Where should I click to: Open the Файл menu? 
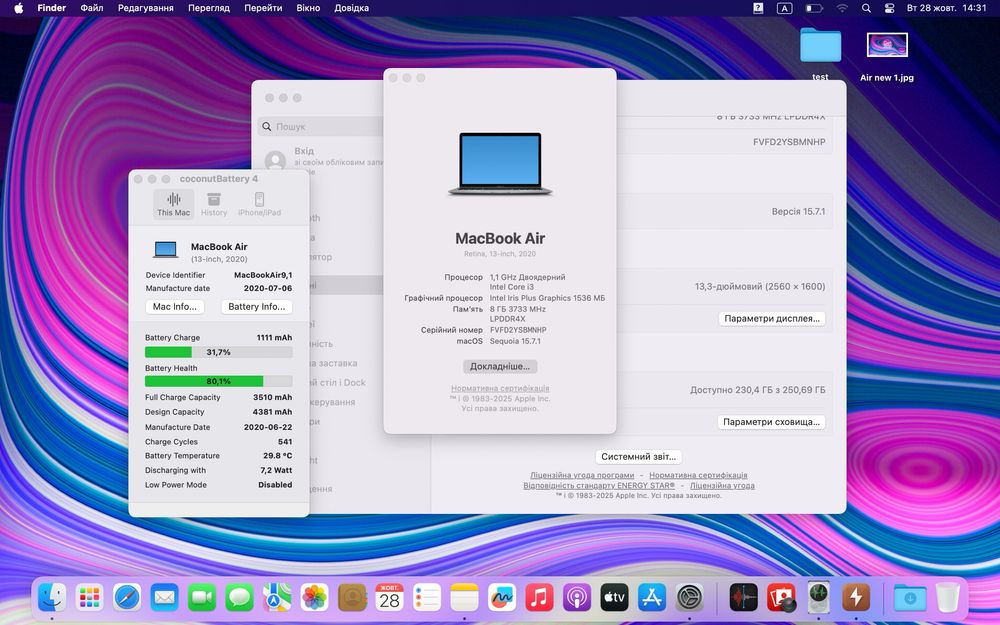coord(92,8)
